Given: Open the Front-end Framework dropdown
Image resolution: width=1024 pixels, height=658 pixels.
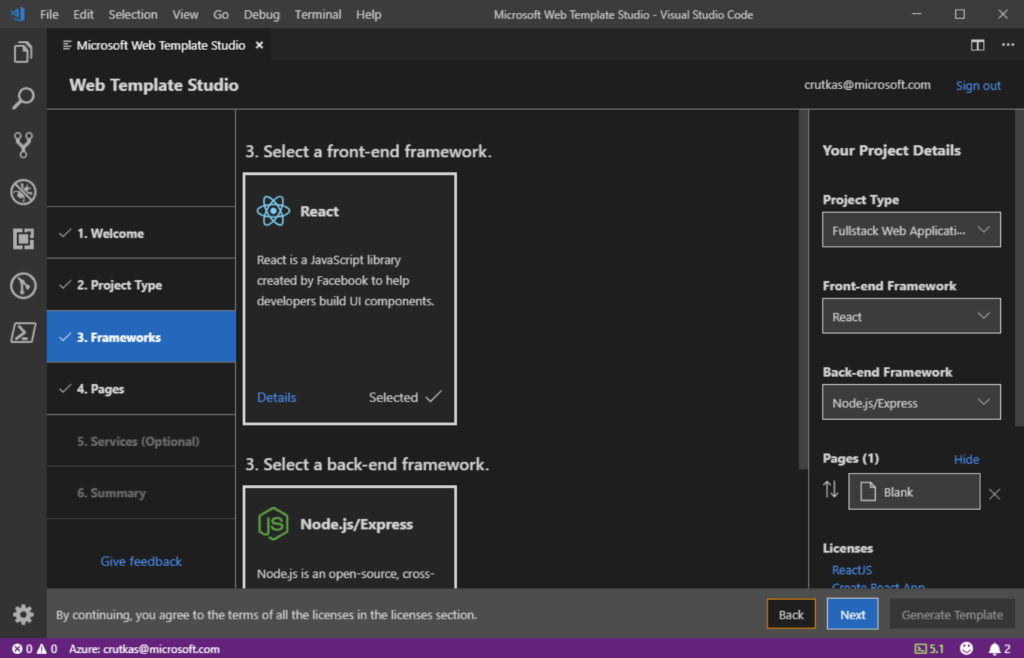Looking at the screenshot, I should tap(910, 315).
